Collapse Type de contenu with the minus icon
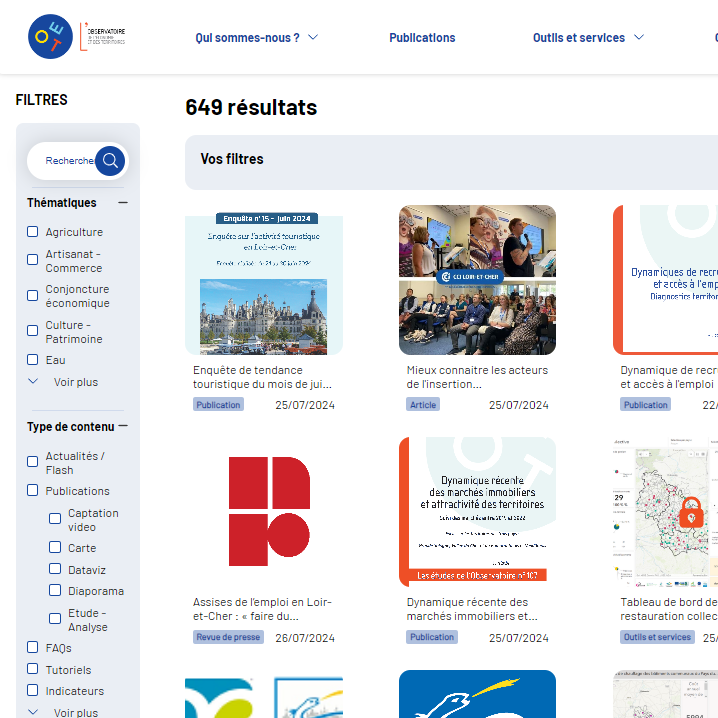 123,426
